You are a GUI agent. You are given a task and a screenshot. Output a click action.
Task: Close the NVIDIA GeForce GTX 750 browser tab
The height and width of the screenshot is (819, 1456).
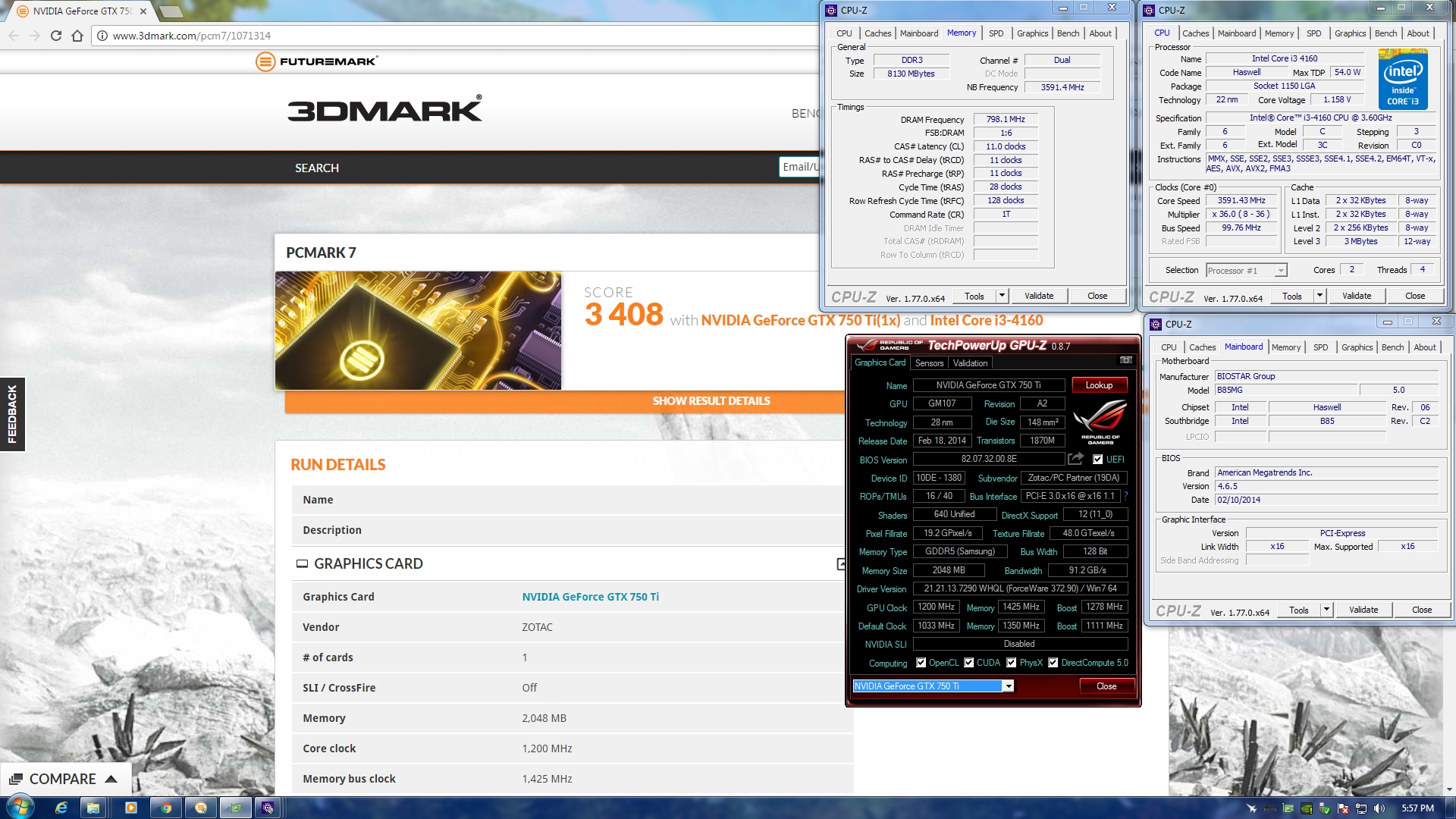(x=143, y=11)
